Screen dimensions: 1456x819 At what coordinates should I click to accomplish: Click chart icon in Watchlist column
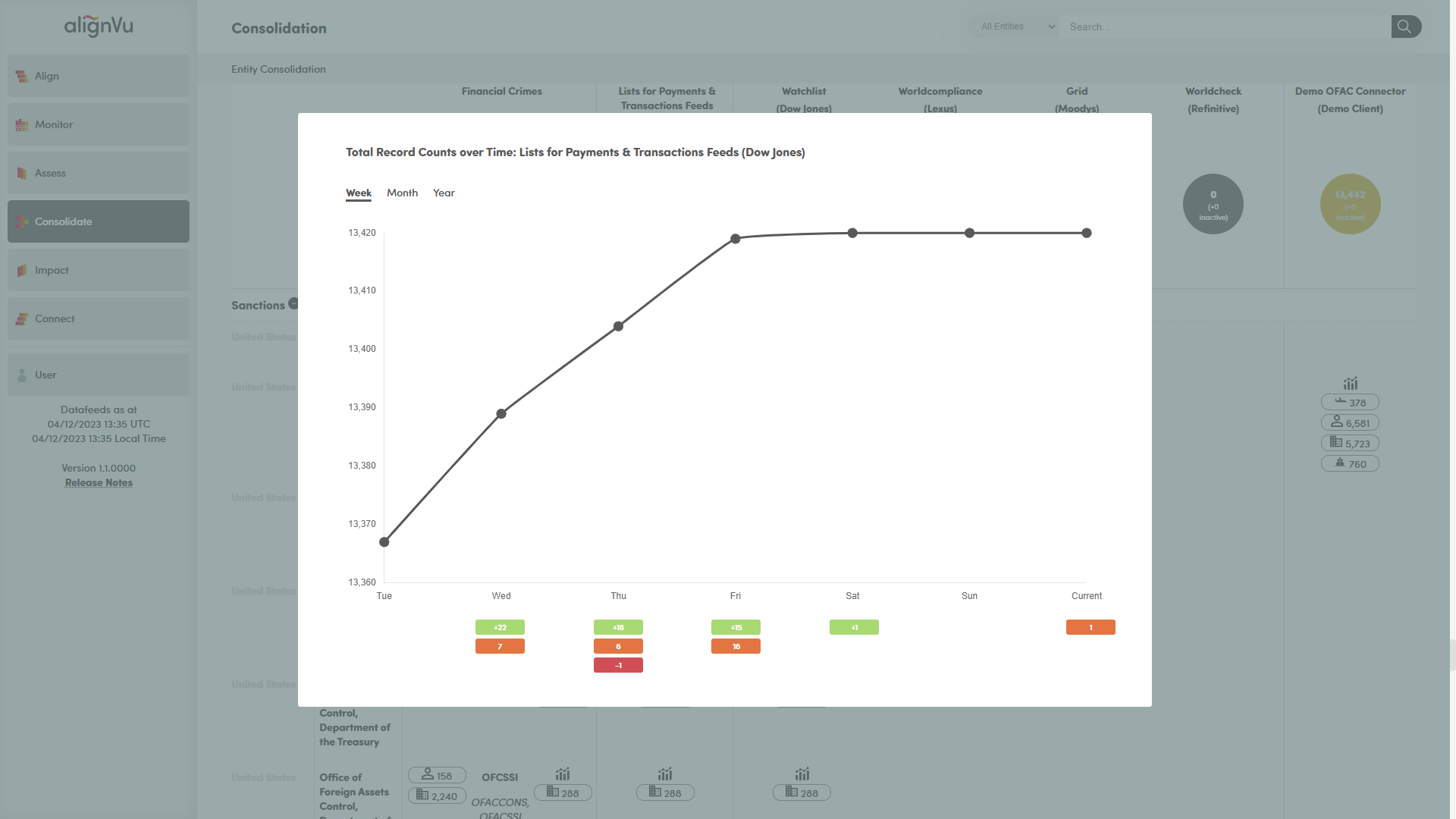[x=802, y=774]
